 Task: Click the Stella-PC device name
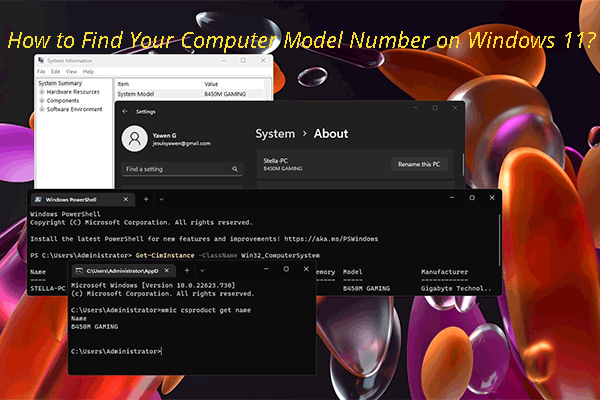click(x=276, y=161)
